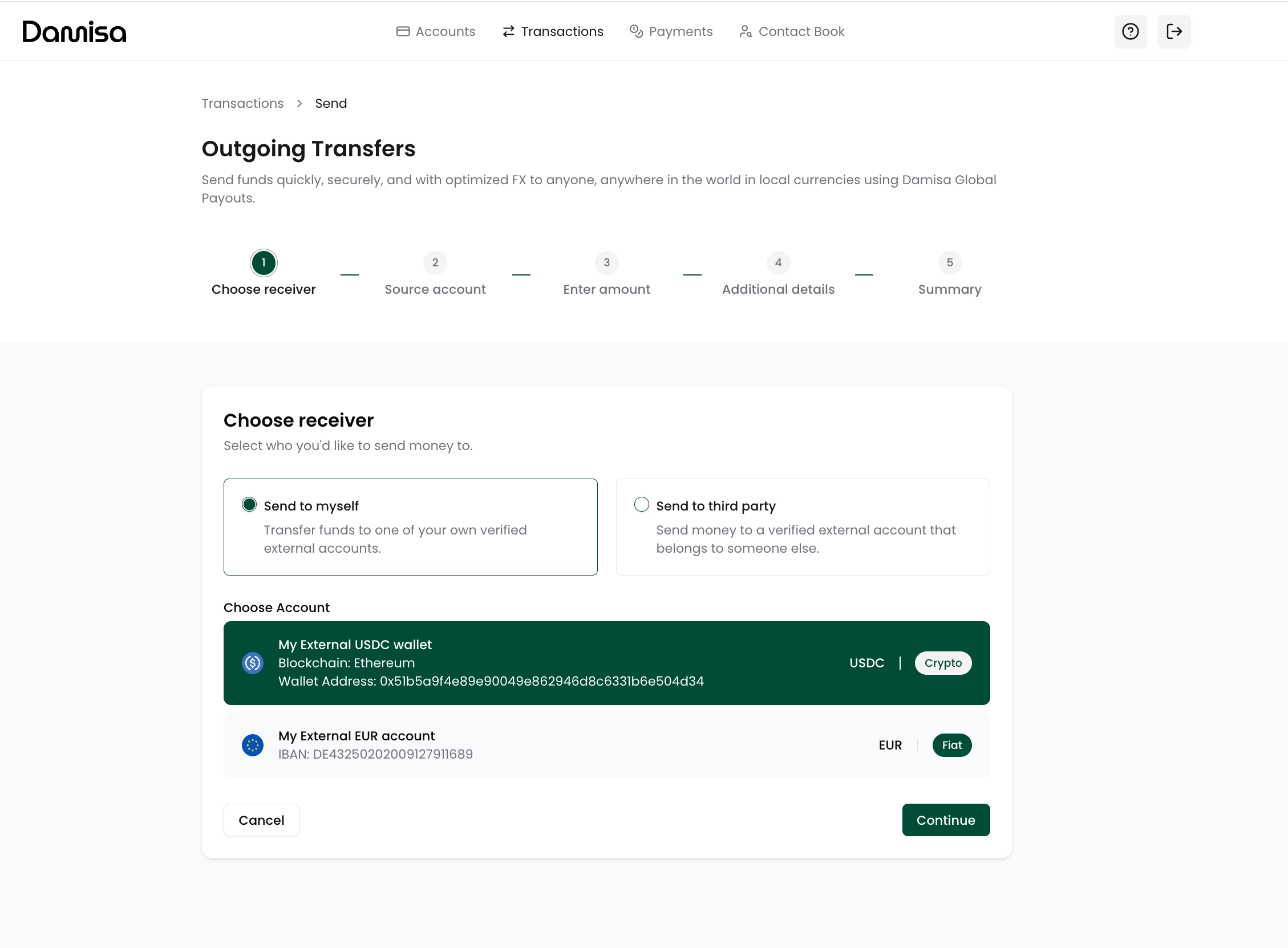Image resolution: width=1288 pixels, height=948 pixels.
Task: Click the Contact Book person icon
Action: (746, 31)
